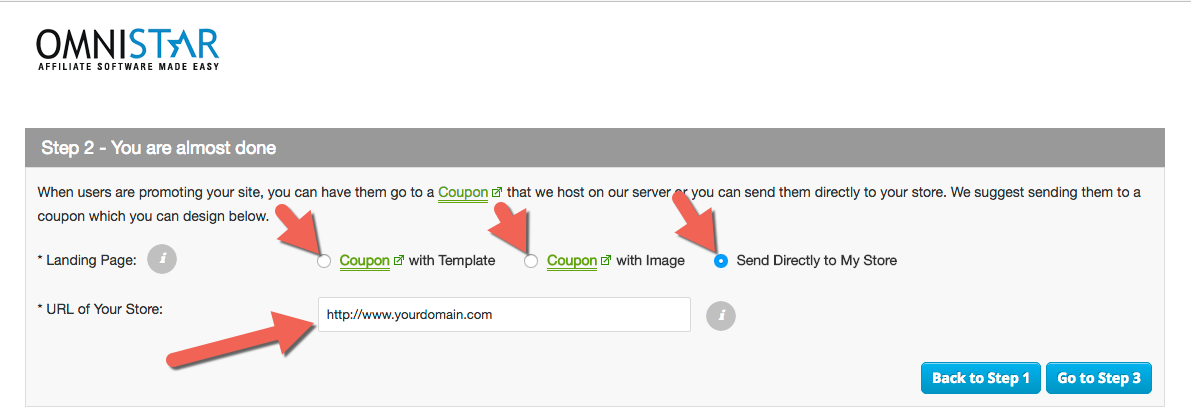1191x416 pixels.
Task: Click the external-link icon after Coupon in the description
Action: [x=497, y=192]
